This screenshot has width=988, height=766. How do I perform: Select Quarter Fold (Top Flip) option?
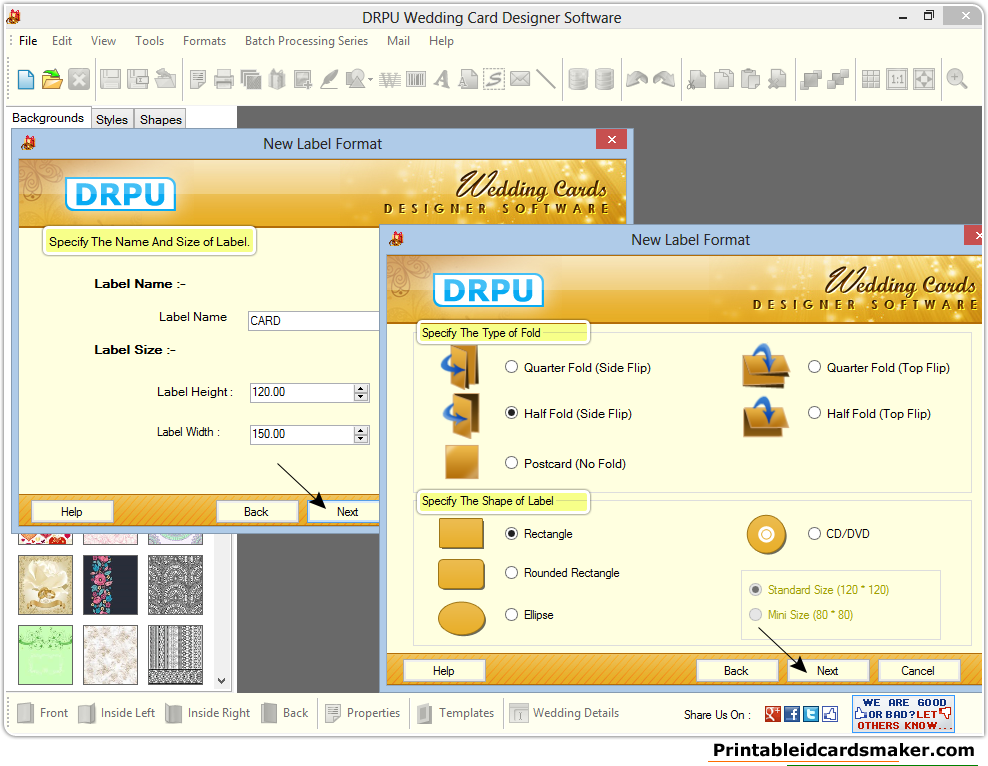[x=814, y=367]
